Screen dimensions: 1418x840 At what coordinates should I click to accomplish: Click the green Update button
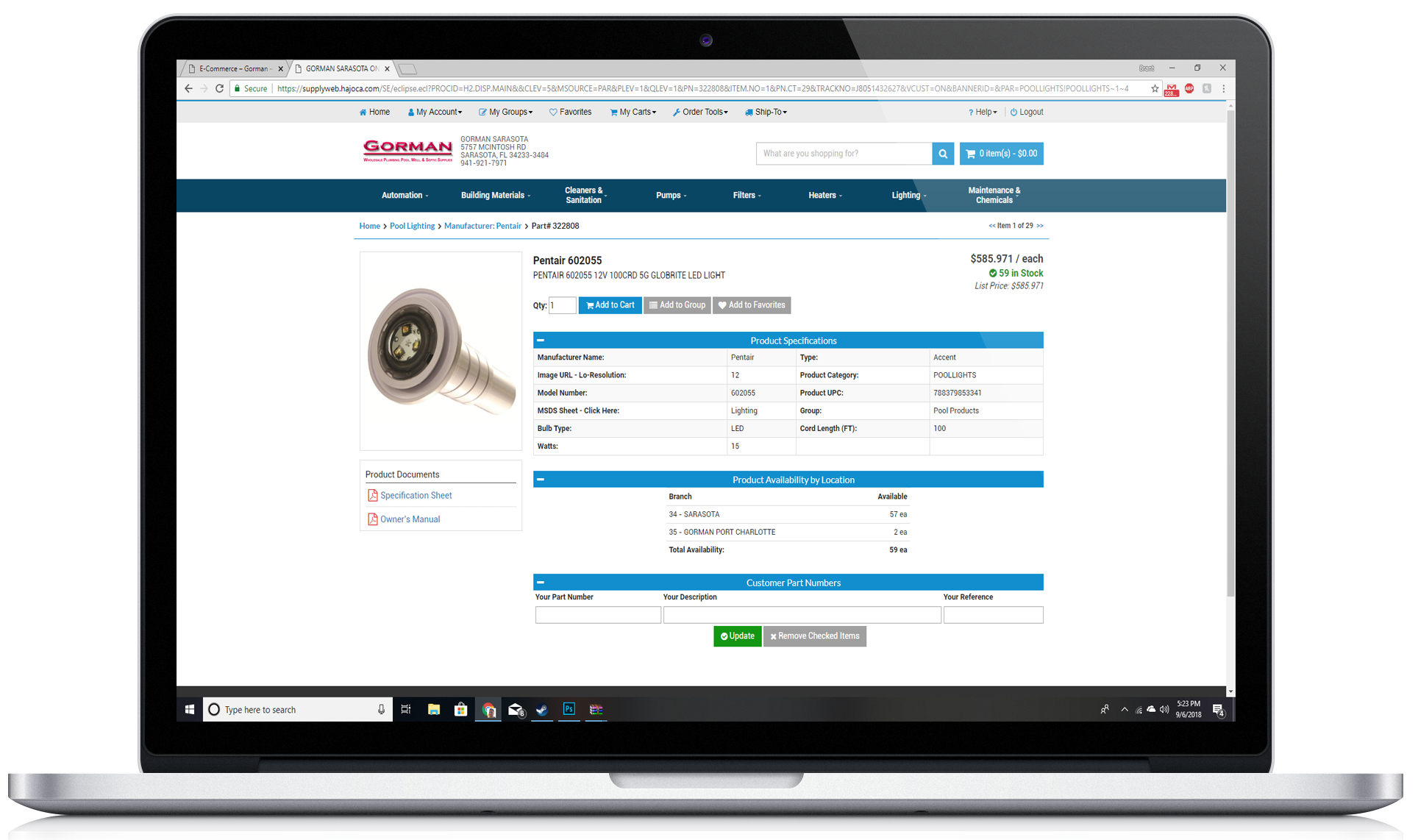[737, 636]
